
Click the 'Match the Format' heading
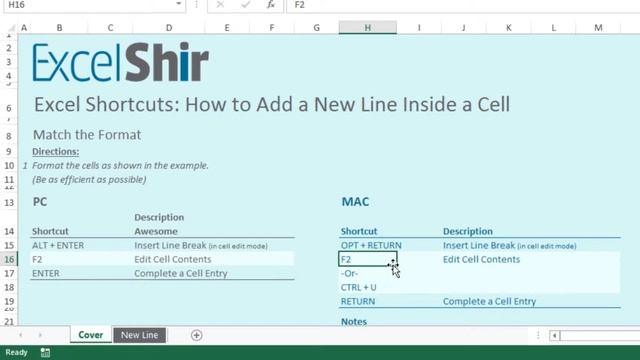(87, 135)
